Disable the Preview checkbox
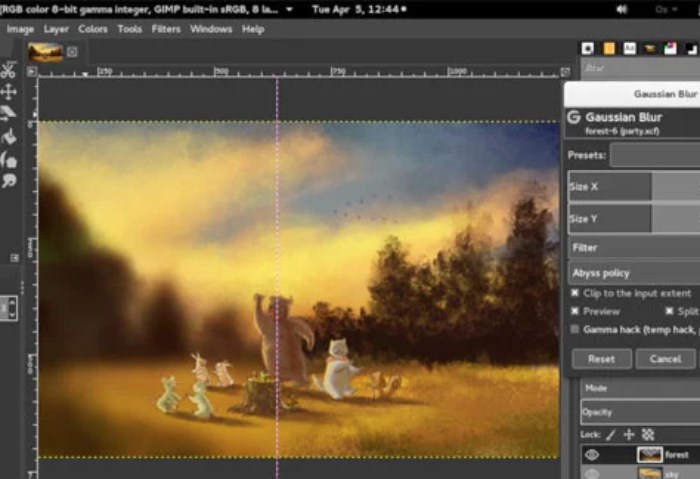Screen dimensions: 700x479 575,311
